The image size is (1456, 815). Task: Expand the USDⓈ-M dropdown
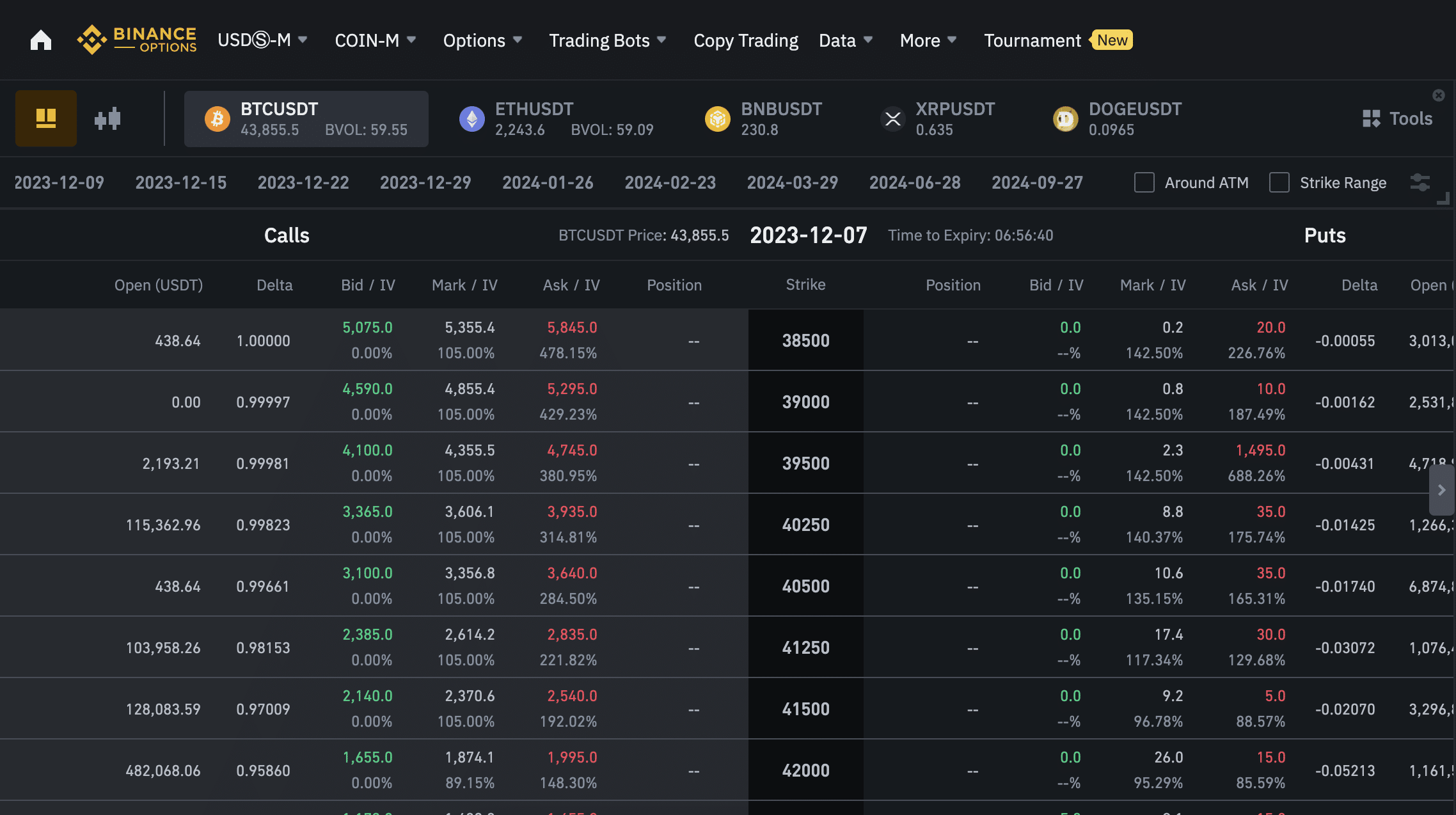click(263, 40)
